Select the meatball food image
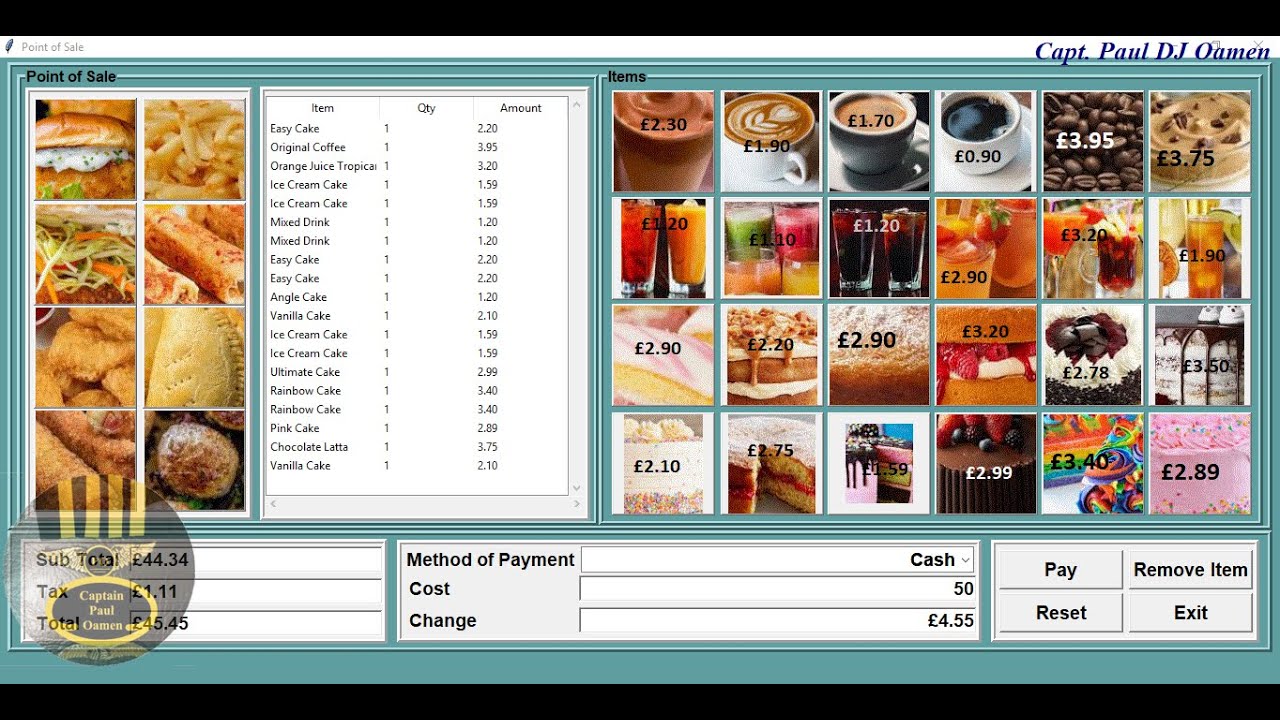This screenshot has width=1280, height=720. [194, 460]
